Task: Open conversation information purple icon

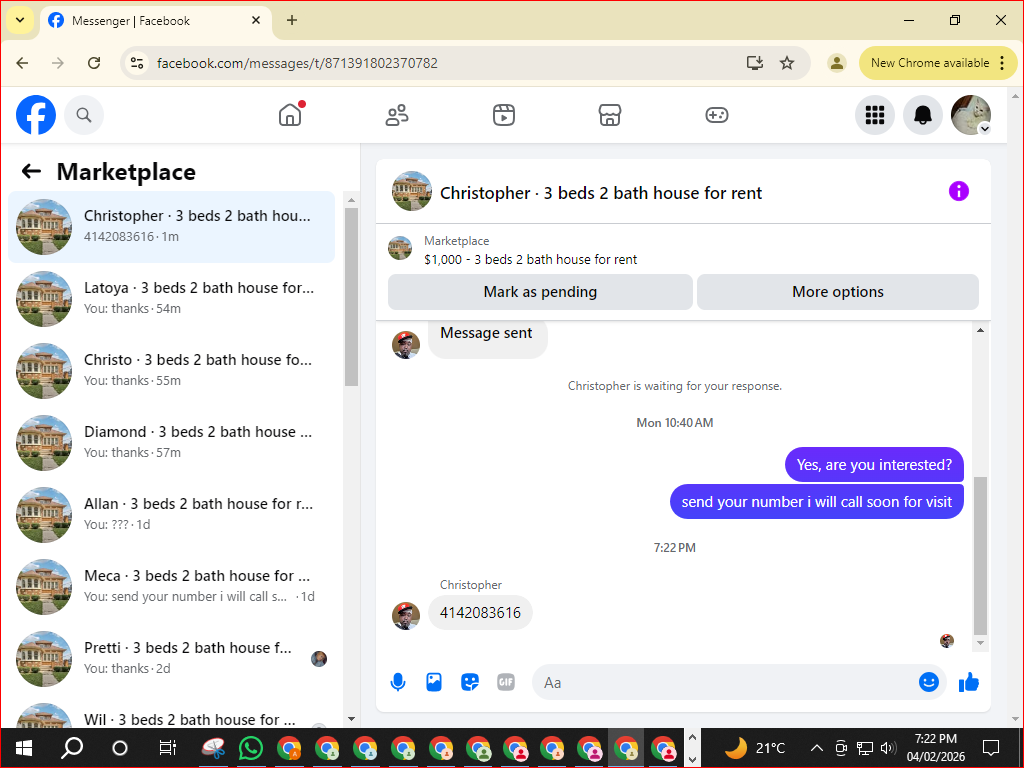Action: point(958,191)
